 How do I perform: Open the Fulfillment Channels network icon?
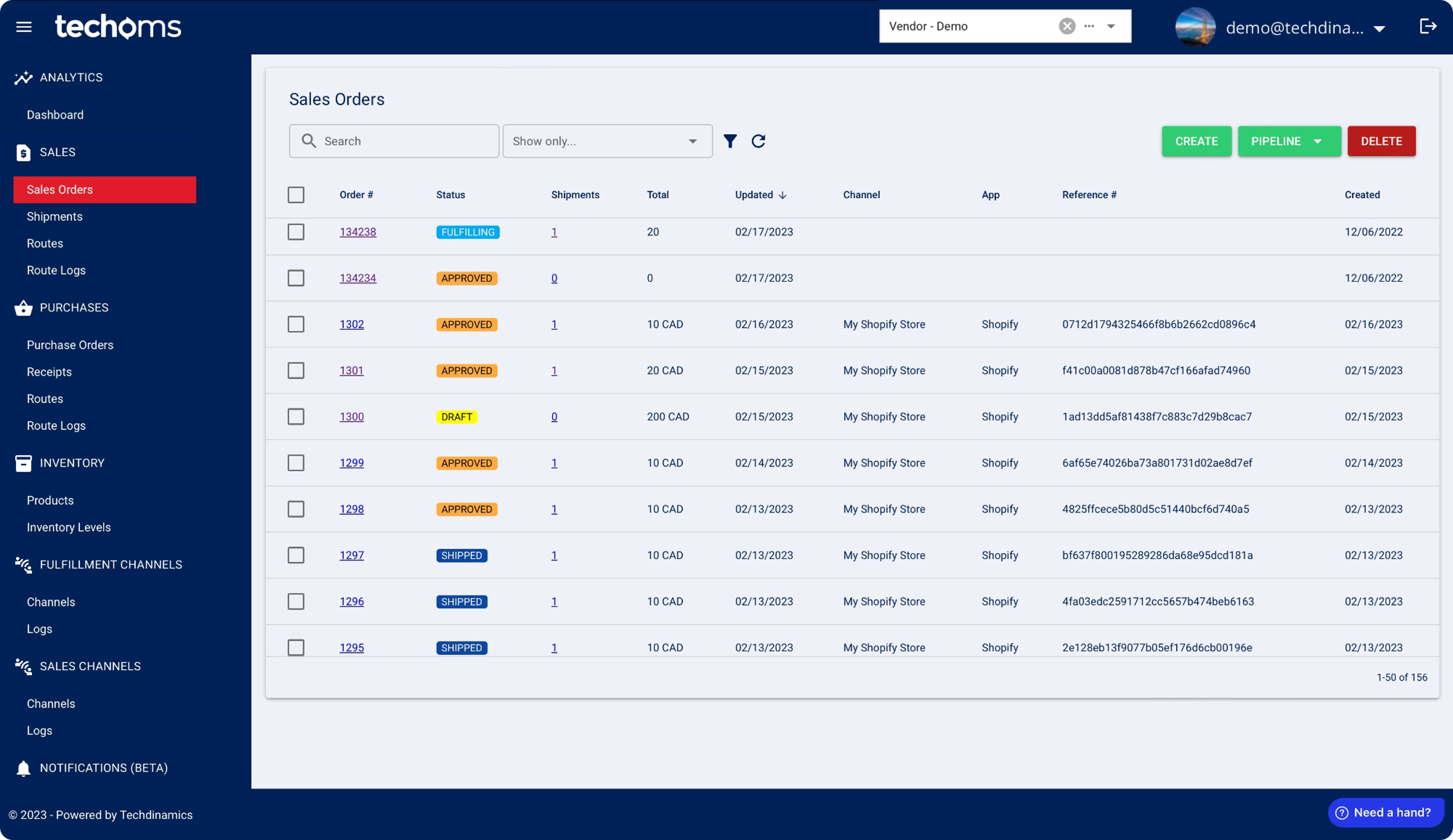click(24, 565)
